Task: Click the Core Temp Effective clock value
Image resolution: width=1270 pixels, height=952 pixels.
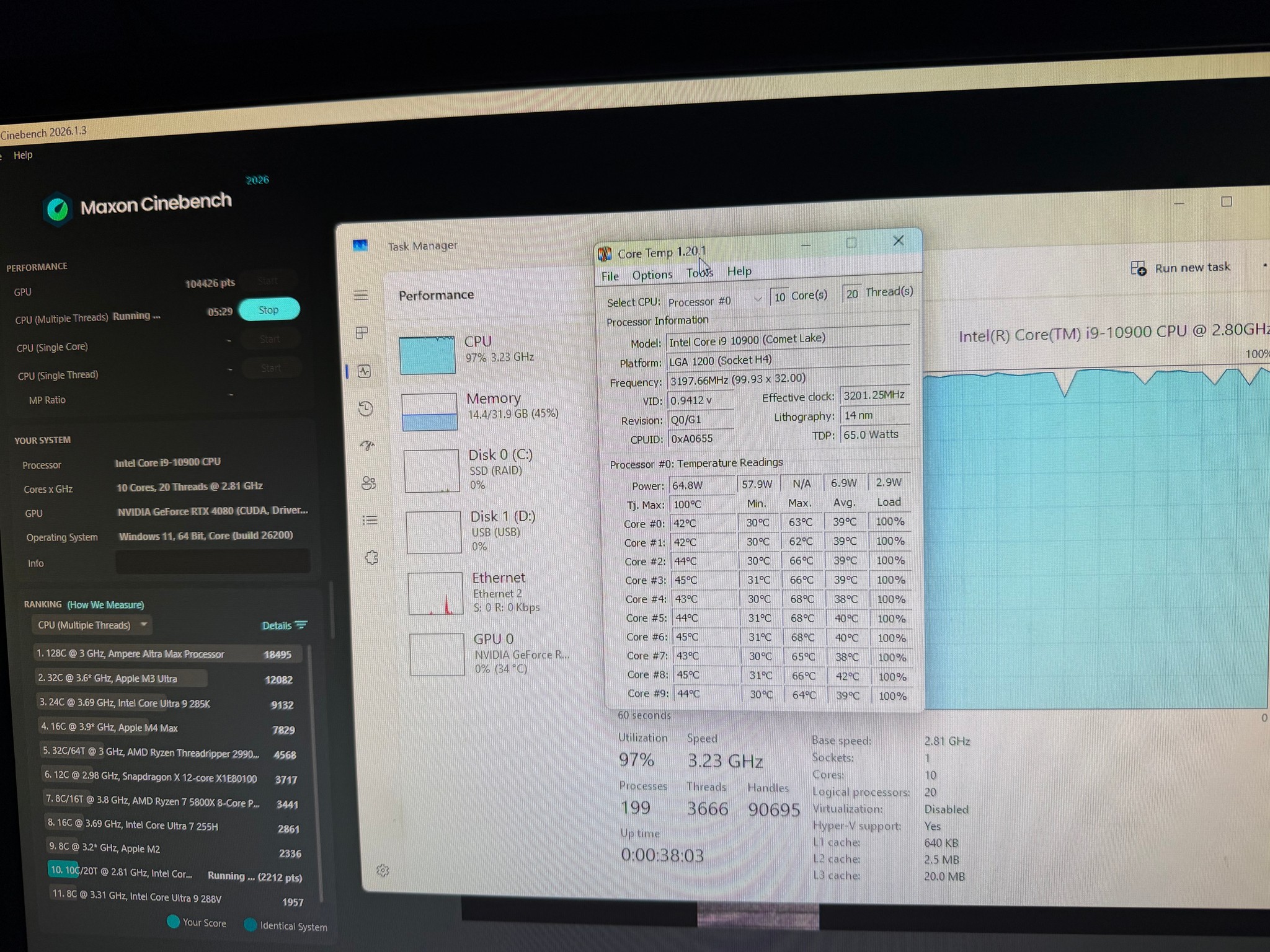Action: point(875,395)
